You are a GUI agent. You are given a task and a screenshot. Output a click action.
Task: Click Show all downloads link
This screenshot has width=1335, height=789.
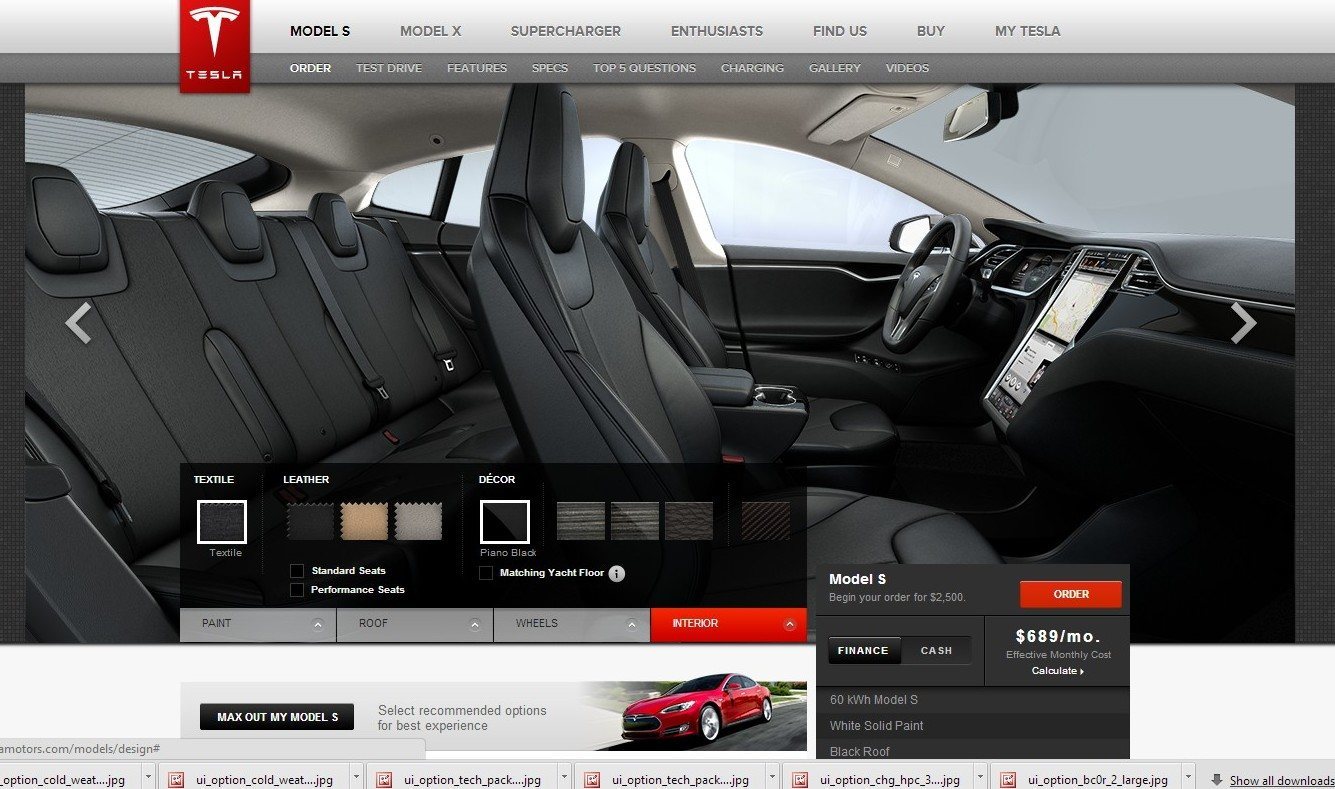1282,781
